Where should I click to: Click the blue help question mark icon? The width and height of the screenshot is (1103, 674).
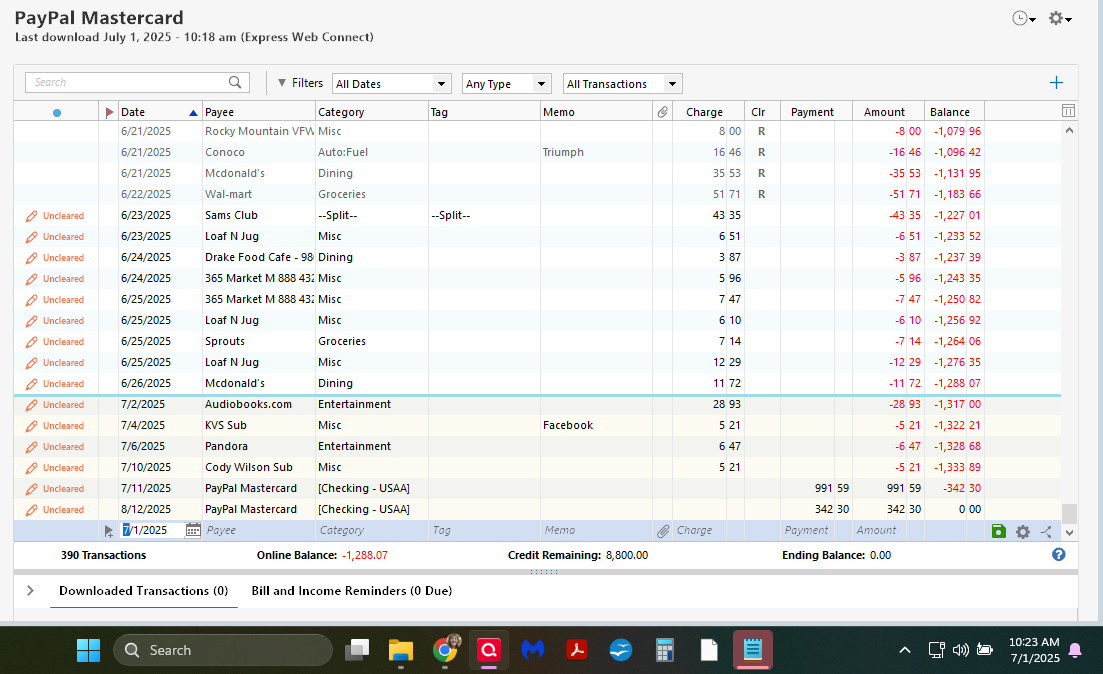click(x=1058, y=555)
